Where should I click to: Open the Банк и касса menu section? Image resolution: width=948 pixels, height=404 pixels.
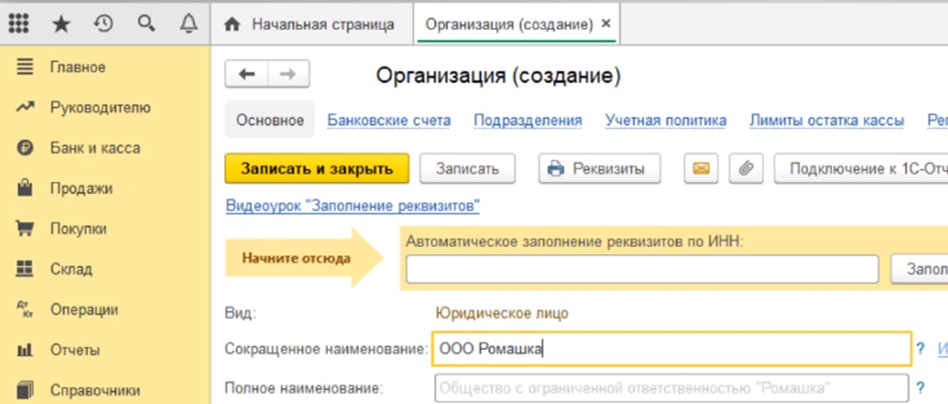click(x=94, y=148)
